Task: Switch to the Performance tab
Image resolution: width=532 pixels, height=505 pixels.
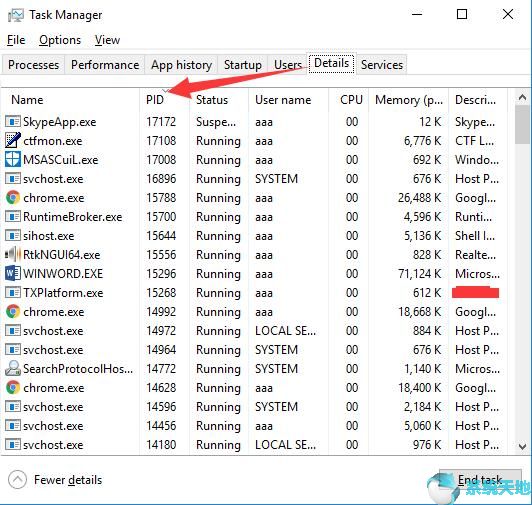Action: pyautogui.click(x=105, y=64)
